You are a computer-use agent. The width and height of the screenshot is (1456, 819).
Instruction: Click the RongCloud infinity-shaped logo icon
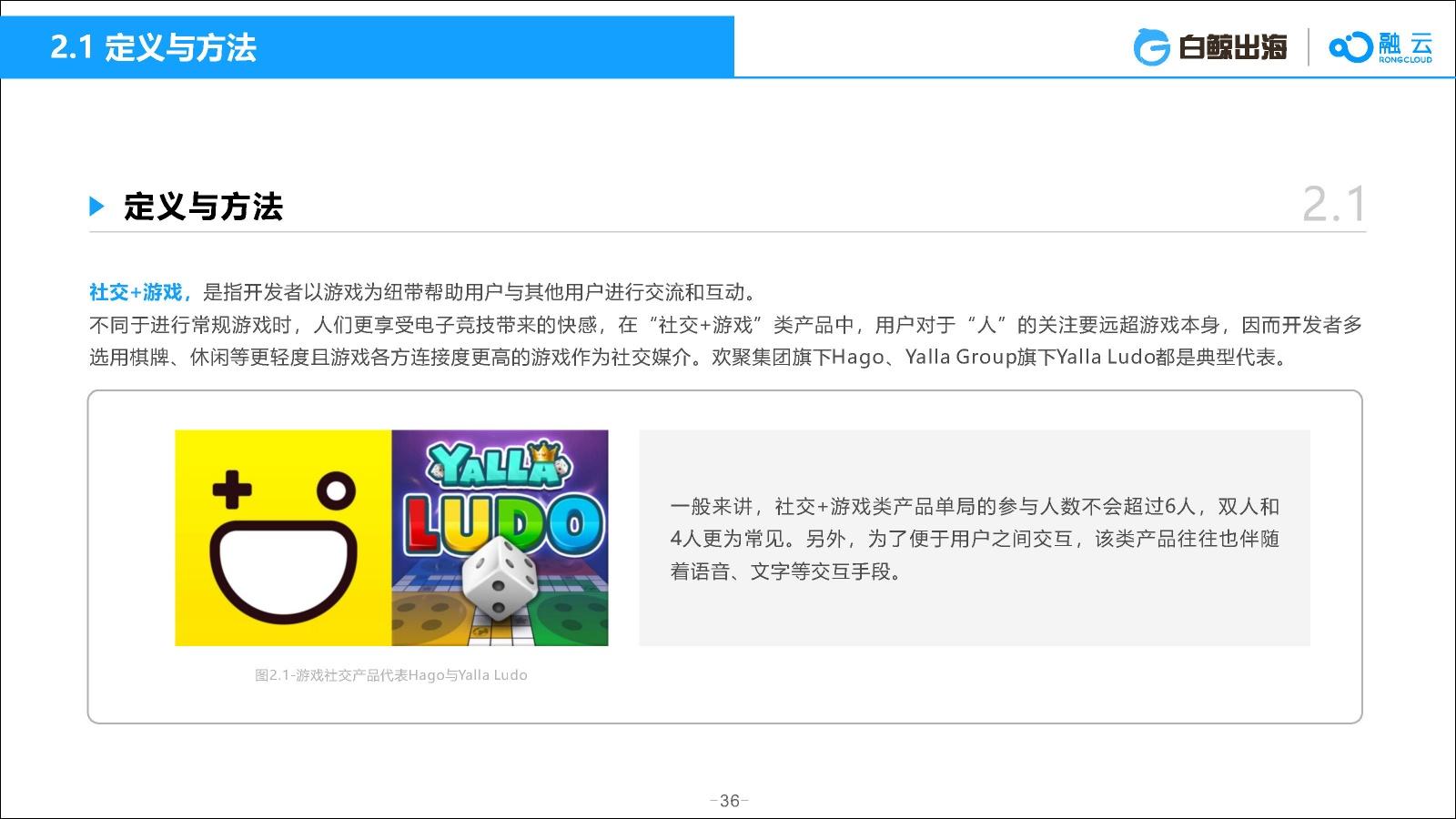(1350, 47)
